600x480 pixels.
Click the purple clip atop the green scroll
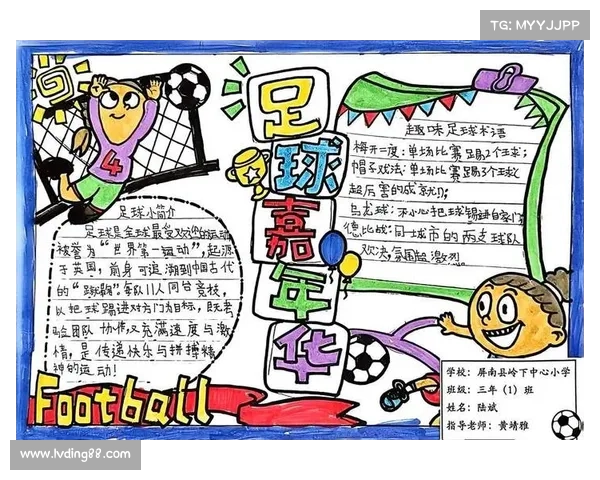coord(505,77)
